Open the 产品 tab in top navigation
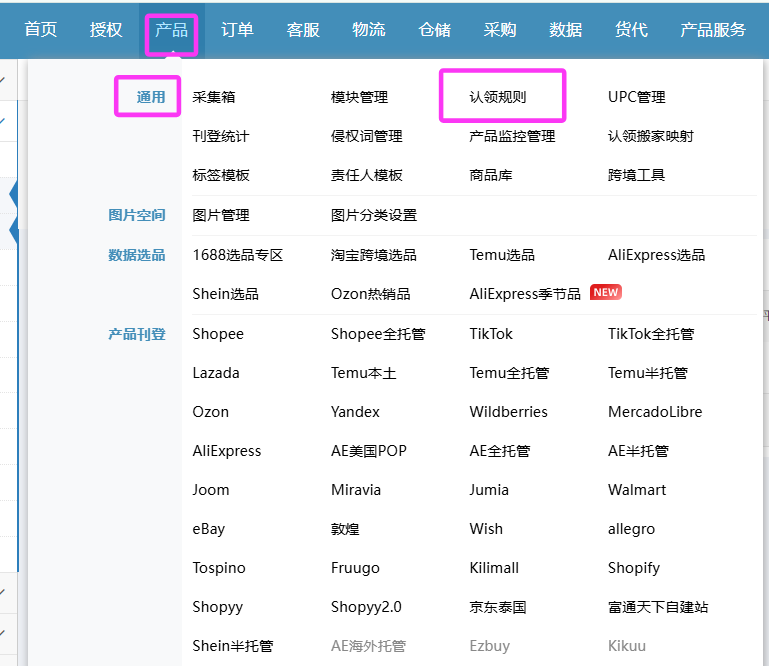Screen dimensions: 769x666 pyautogui.click(x=171, y=30)
